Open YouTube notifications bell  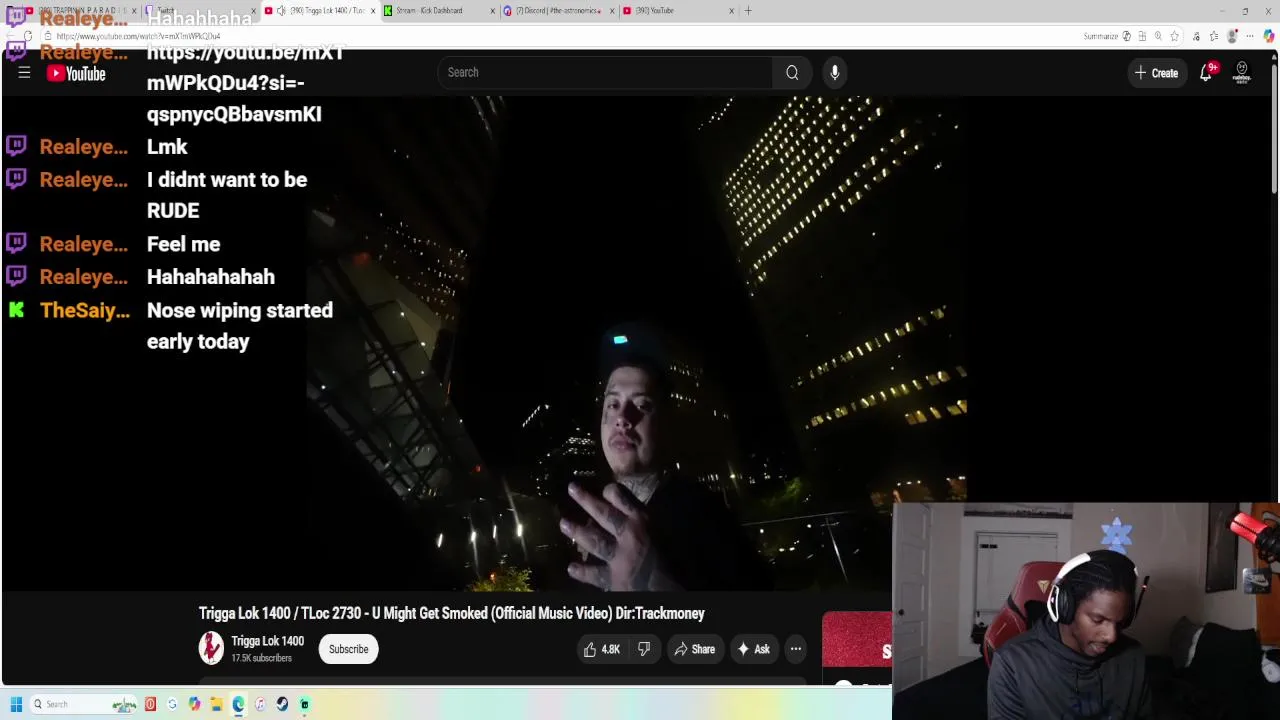point(1206,73)
